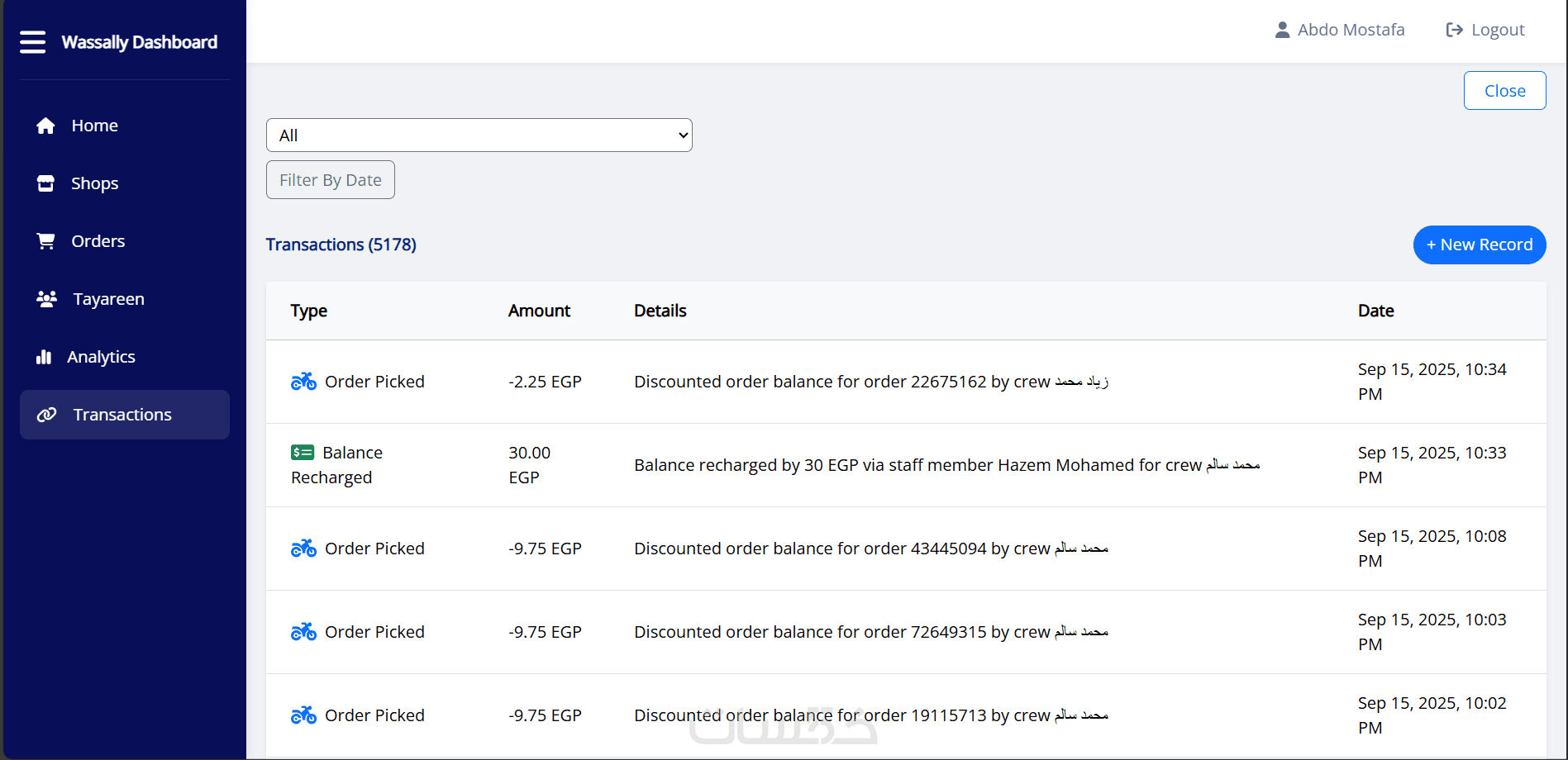
Task: Go to the Tayareen section
Action: coord(108,299)
